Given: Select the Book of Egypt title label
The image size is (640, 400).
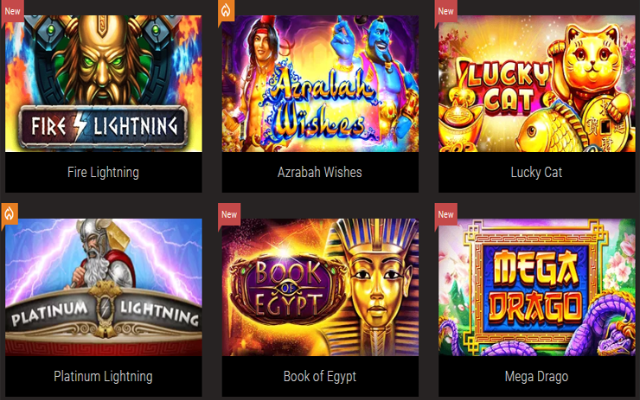Looking at the screenshot, I should (x=320, y=376).
